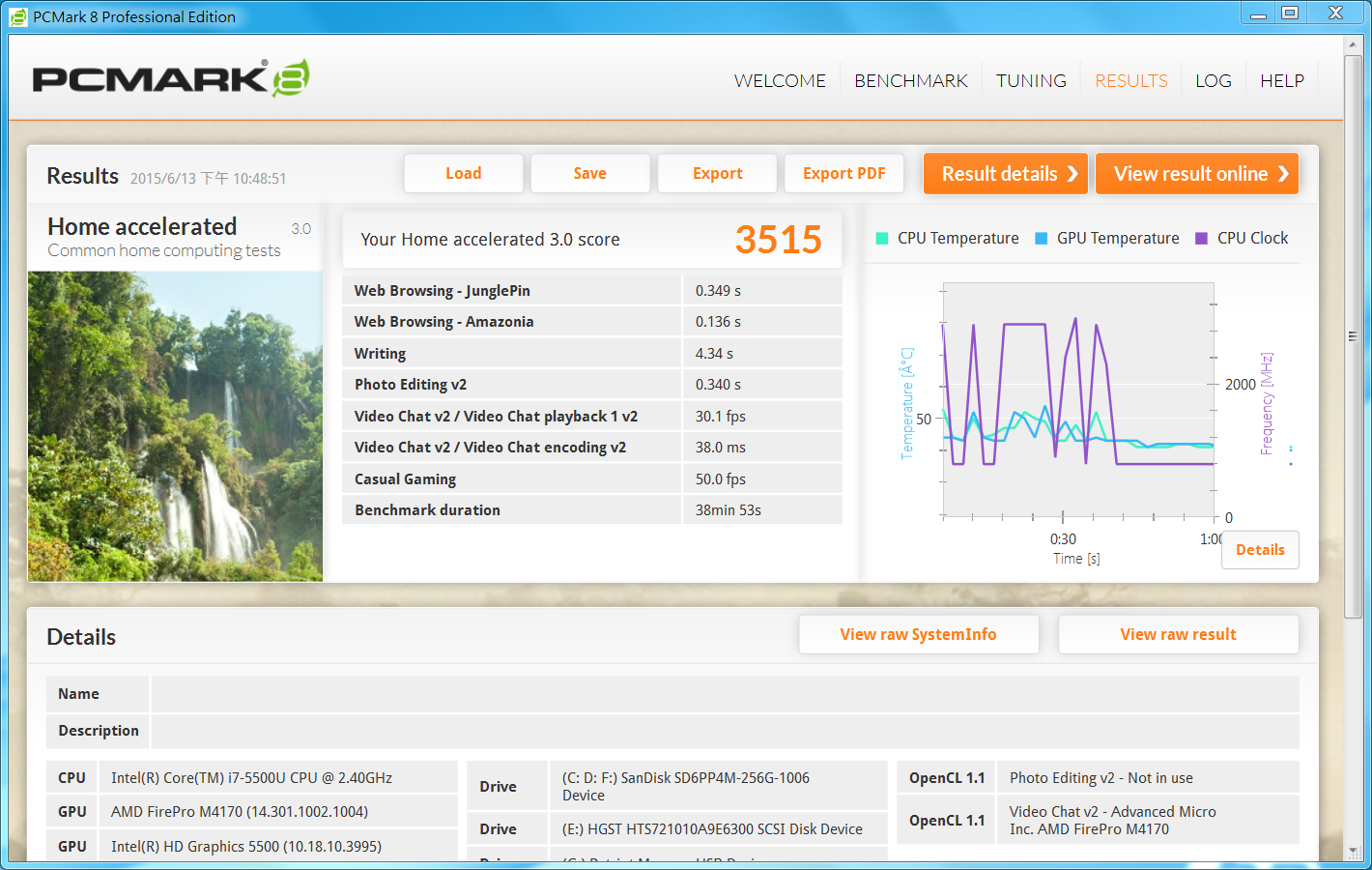Viewport: 1372px width, 870px height.
Task: Select Video Chat playback 1 v2 row
Action: [x=592, y=417]
